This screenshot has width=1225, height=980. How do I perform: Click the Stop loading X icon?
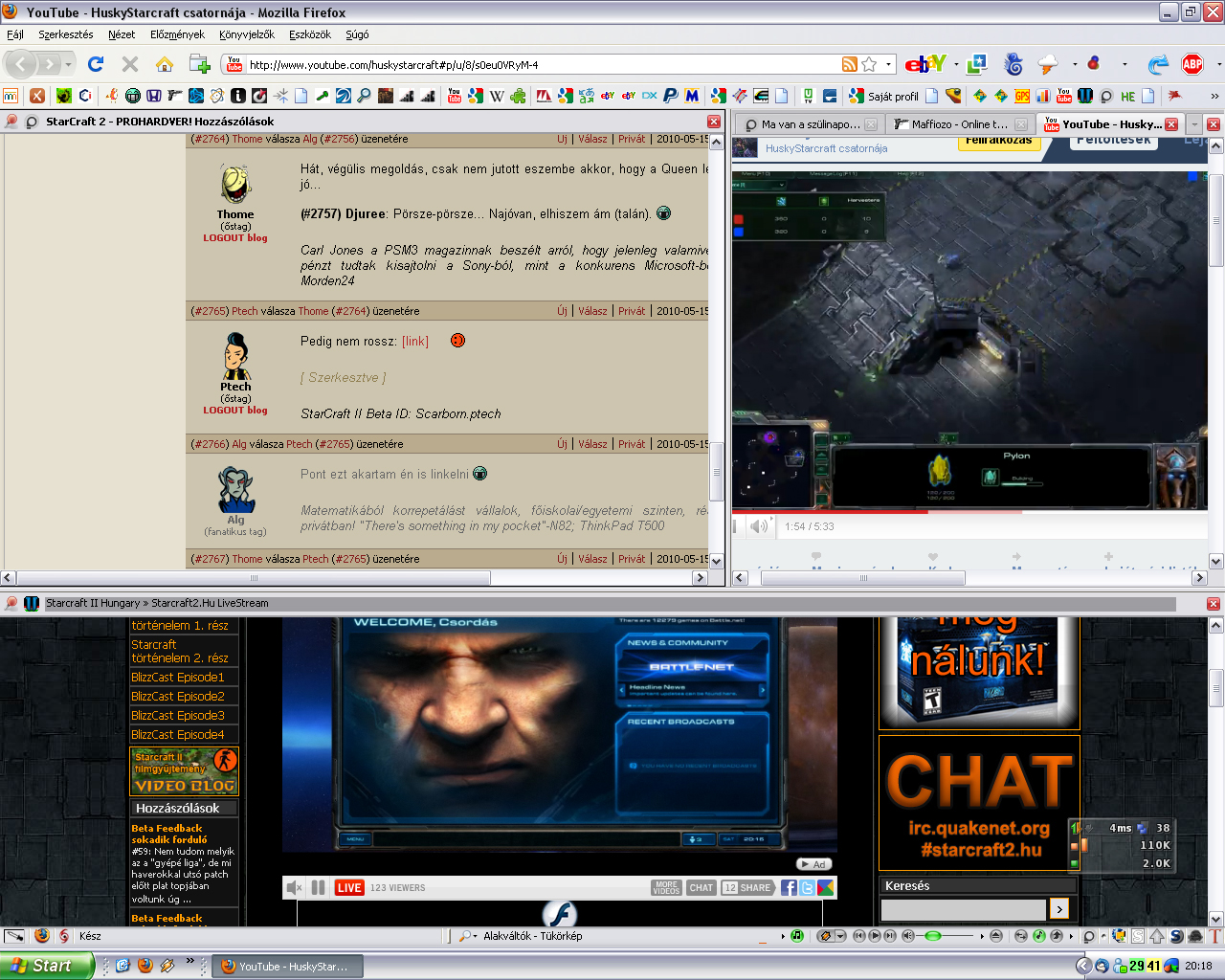click(x=130, y=64)
